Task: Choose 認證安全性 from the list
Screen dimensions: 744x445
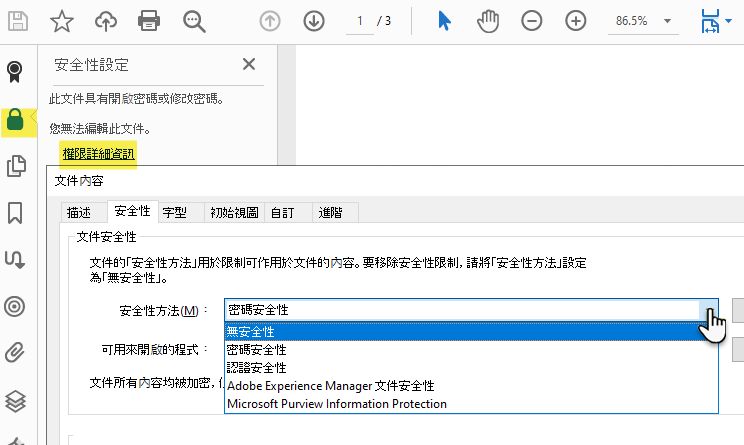Action: 471,368
